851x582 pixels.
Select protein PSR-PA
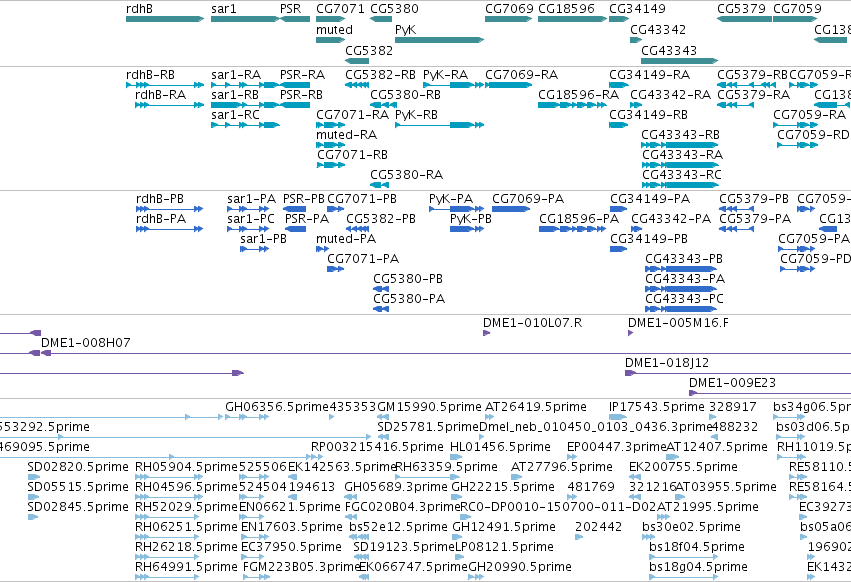click(x=307, y=219)
